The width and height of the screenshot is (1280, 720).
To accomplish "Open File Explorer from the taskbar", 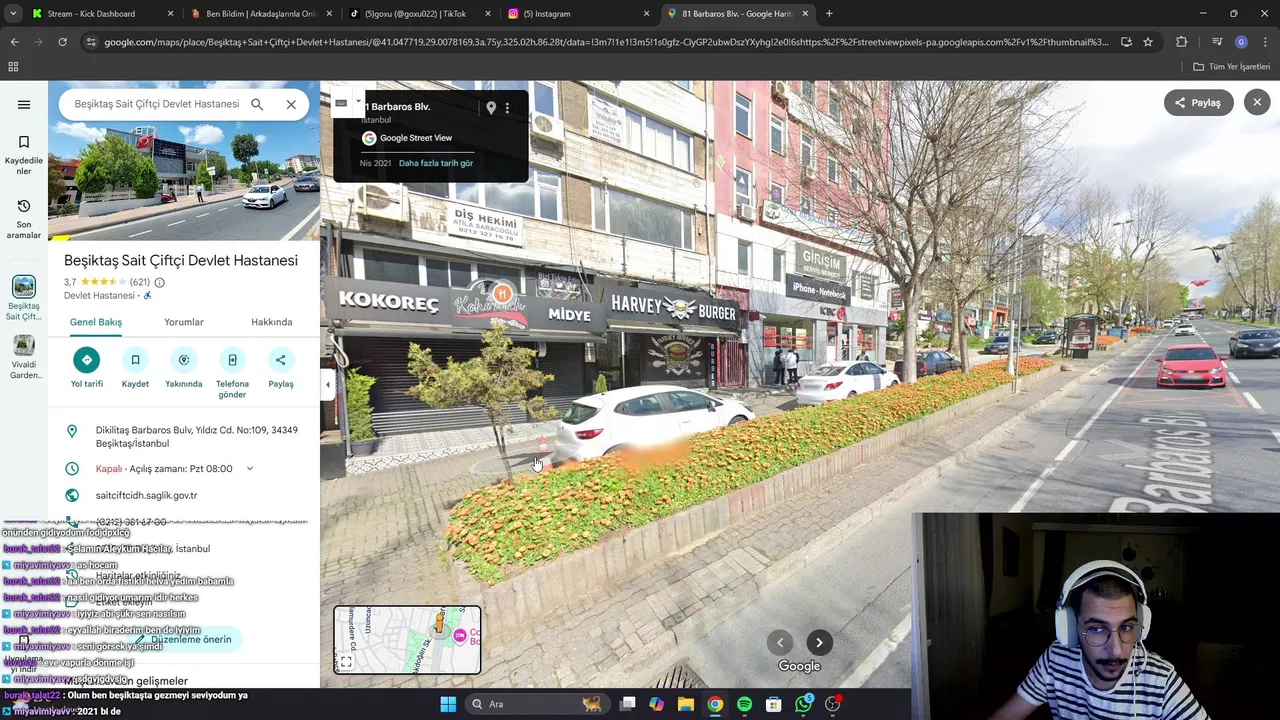I will (x=686, y=704).
